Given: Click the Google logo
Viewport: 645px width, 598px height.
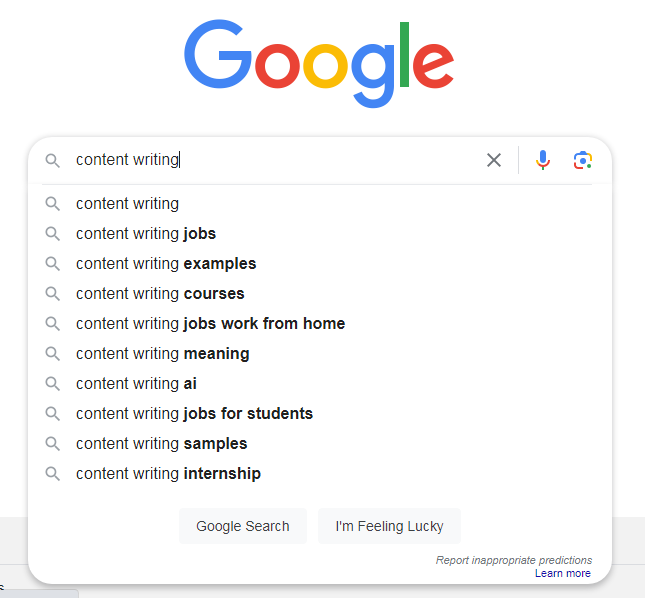Looking at the screenshot, I should click(319, 63).
